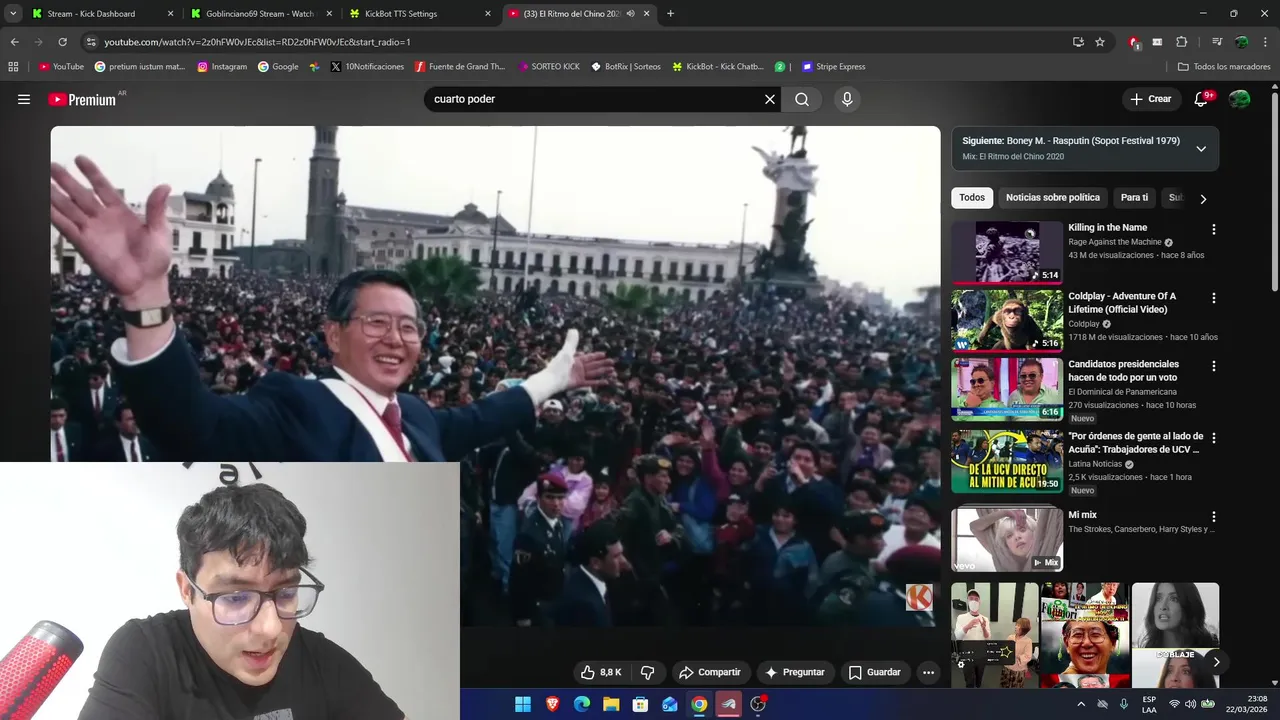The width and height of the screenshot is (1280, 720).
Task: Open the SORTEO KICK bookmark
Action: pos(549,67)
